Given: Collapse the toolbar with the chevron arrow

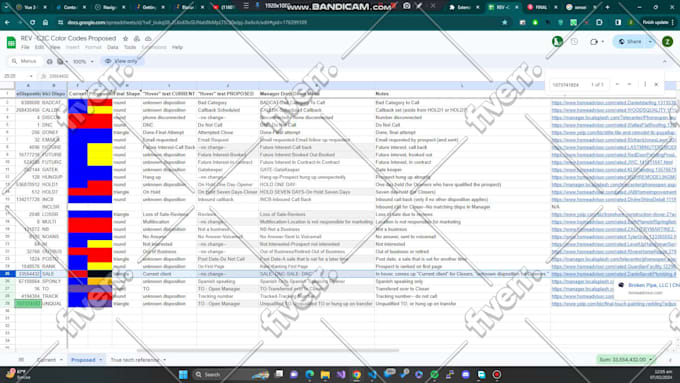Looking at the screenshot, I should [x=665, y=62].
